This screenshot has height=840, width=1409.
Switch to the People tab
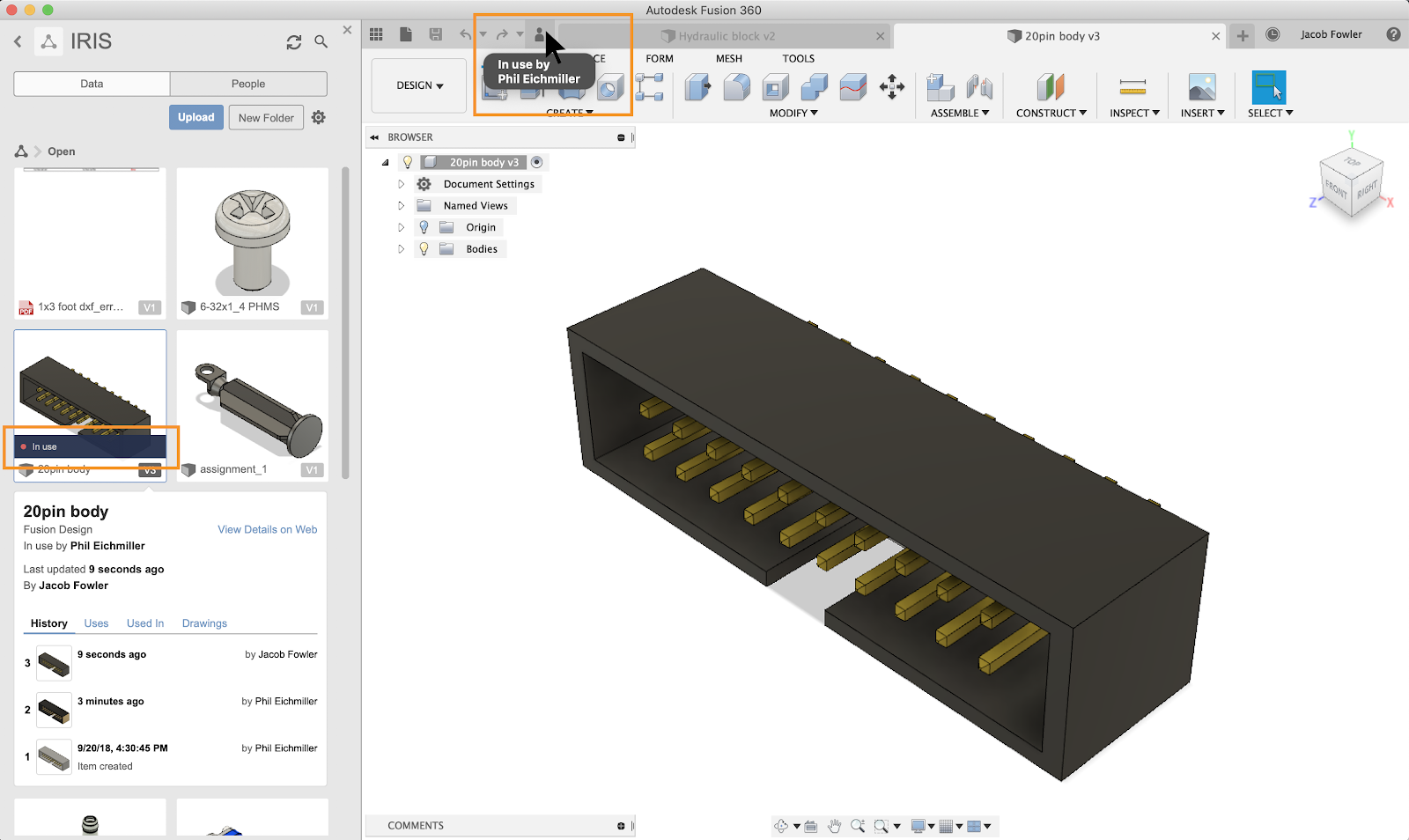coord(248,84)
